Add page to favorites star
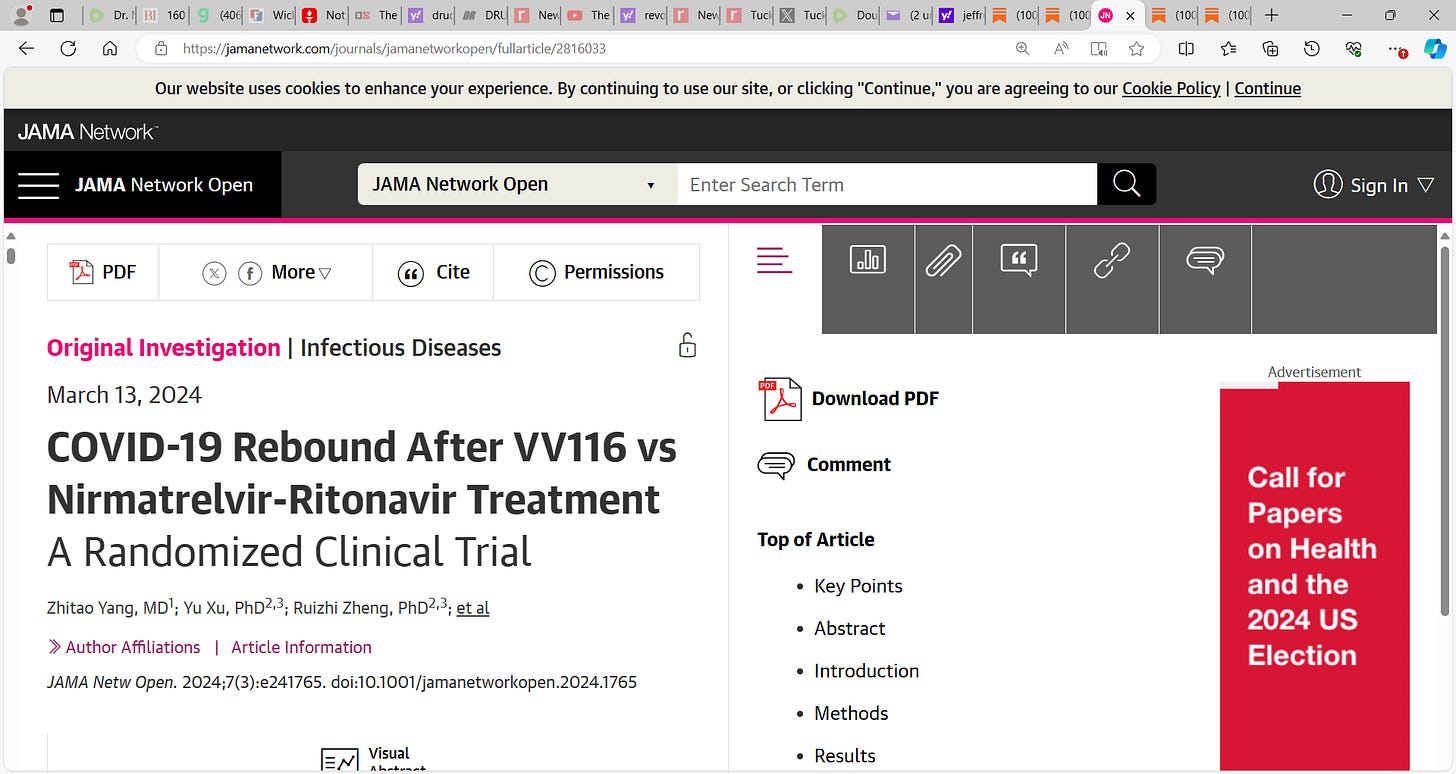The image size is (1456, 774). click(x=1137, y=48)
